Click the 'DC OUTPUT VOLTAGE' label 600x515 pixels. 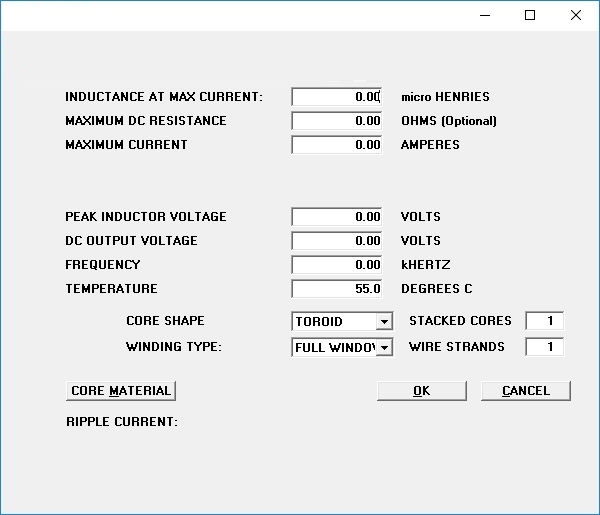tap(132, 241)
